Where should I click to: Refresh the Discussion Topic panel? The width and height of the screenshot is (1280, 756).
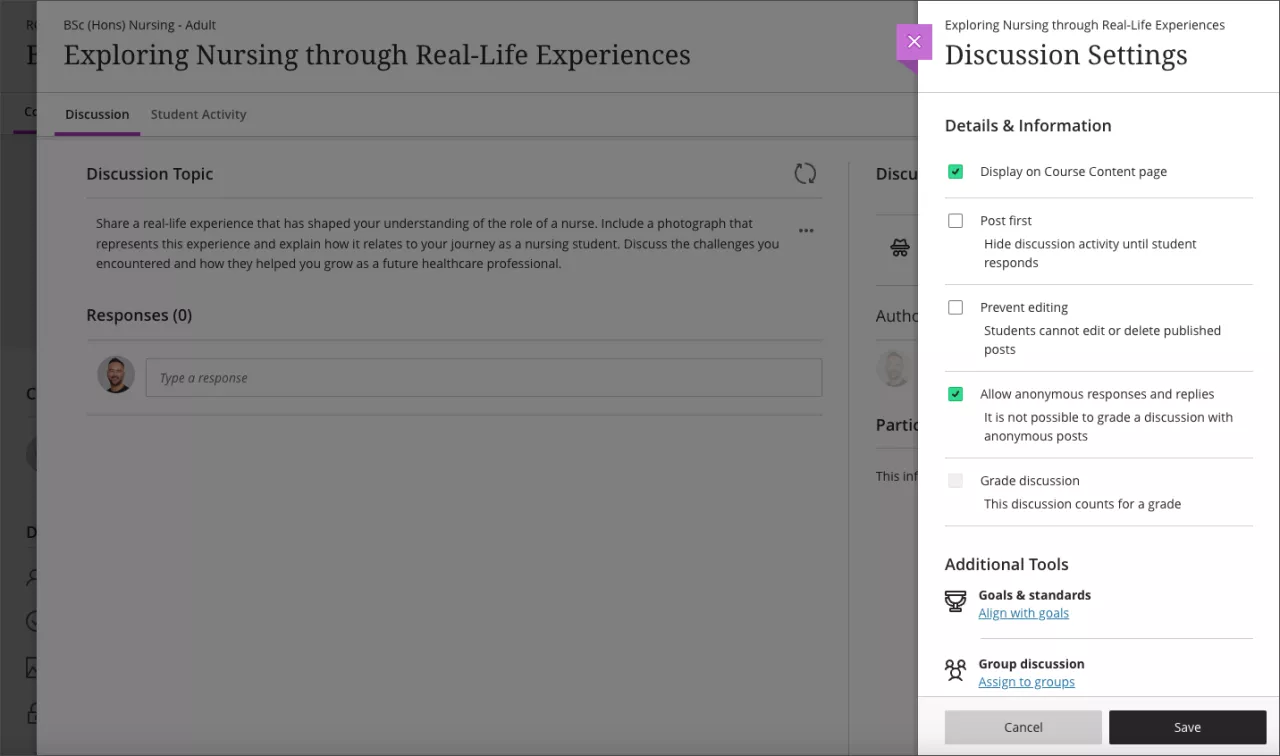805,173
